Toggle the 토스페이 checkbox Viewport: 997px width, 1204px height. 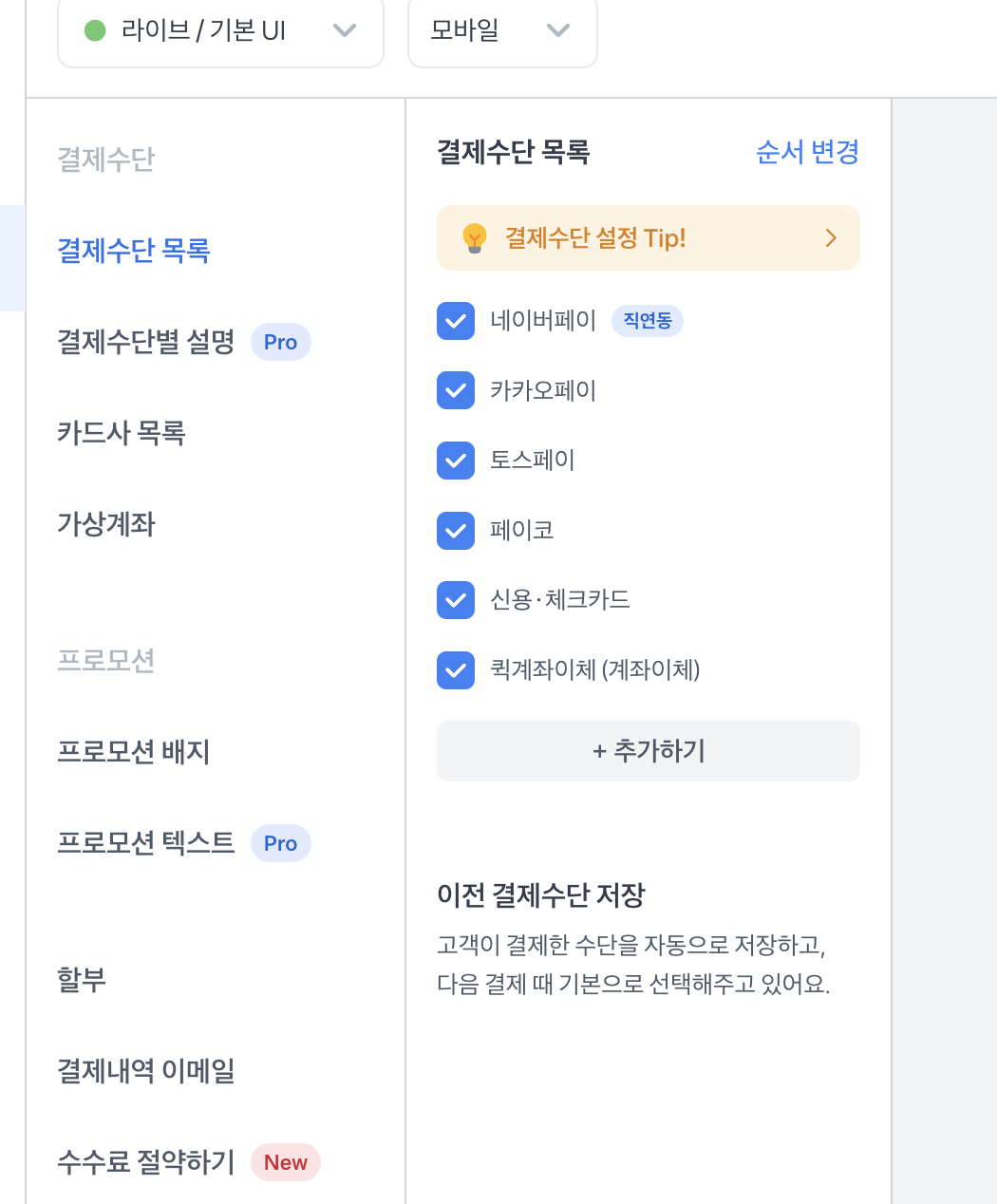[x=456, y=461]
